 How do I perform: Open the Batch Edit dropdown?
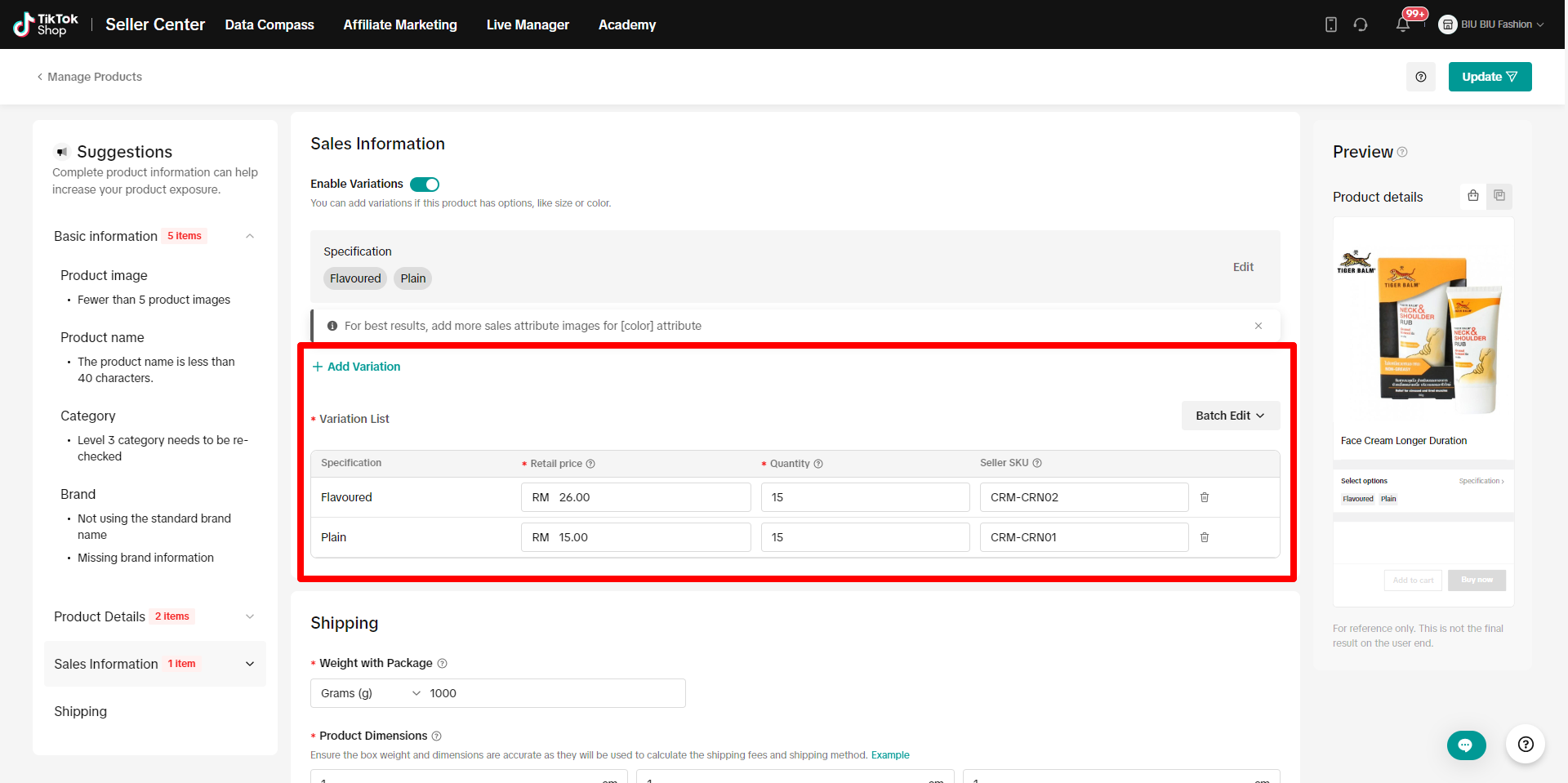tap(1230, 416)
